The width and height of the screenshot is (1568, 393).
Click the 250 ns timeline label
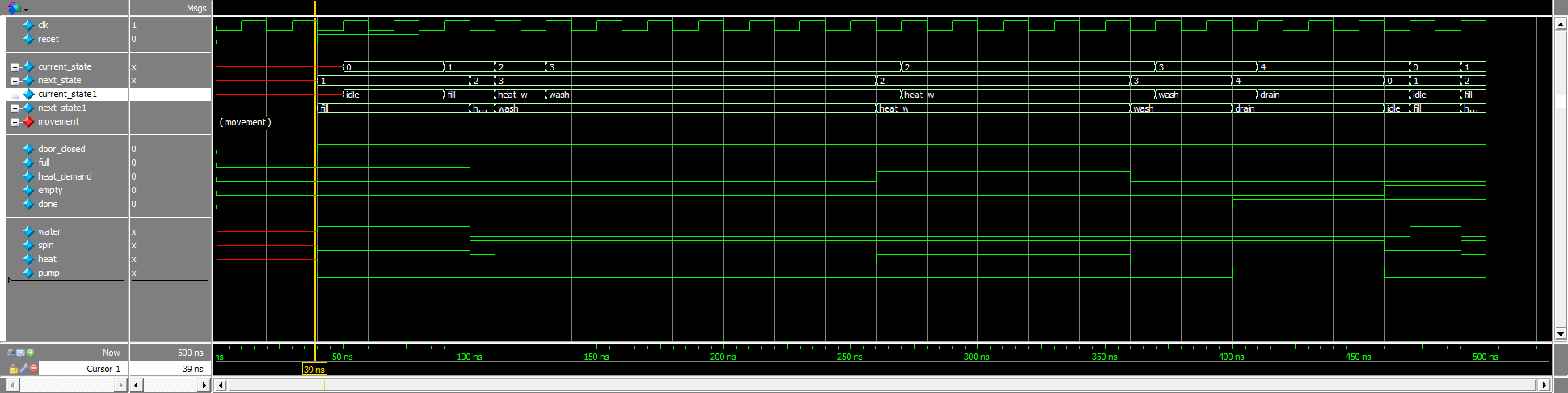849,357
